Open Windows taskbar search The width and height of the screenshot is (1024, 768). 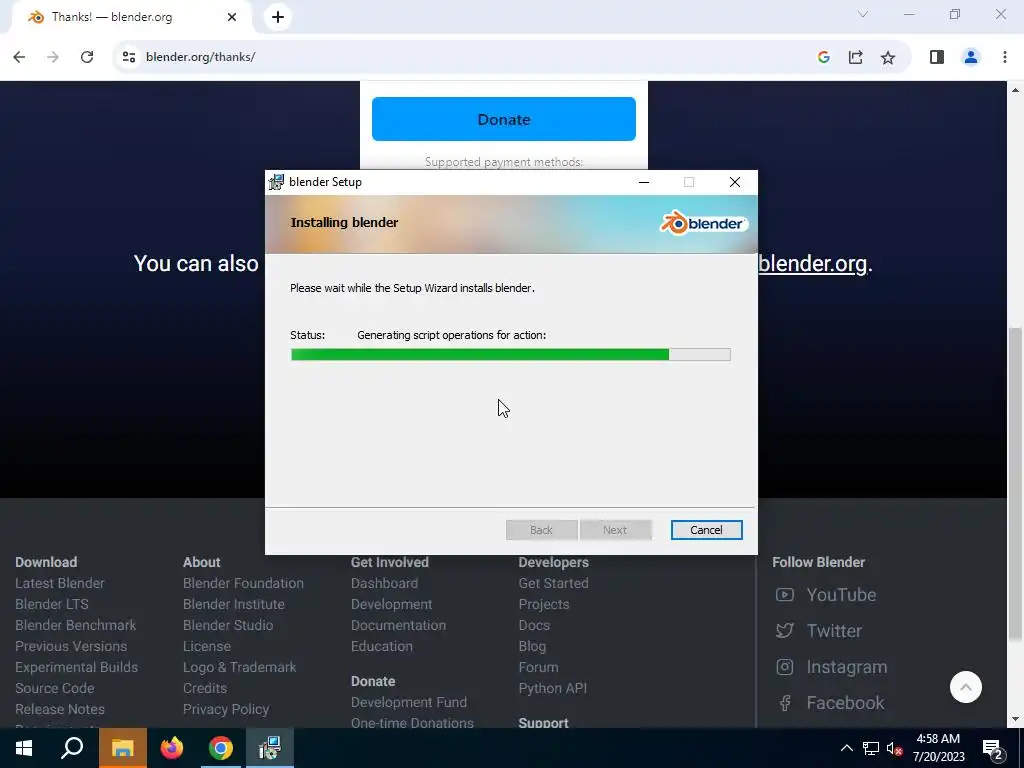pyautogui.click(x=72, y=748)
